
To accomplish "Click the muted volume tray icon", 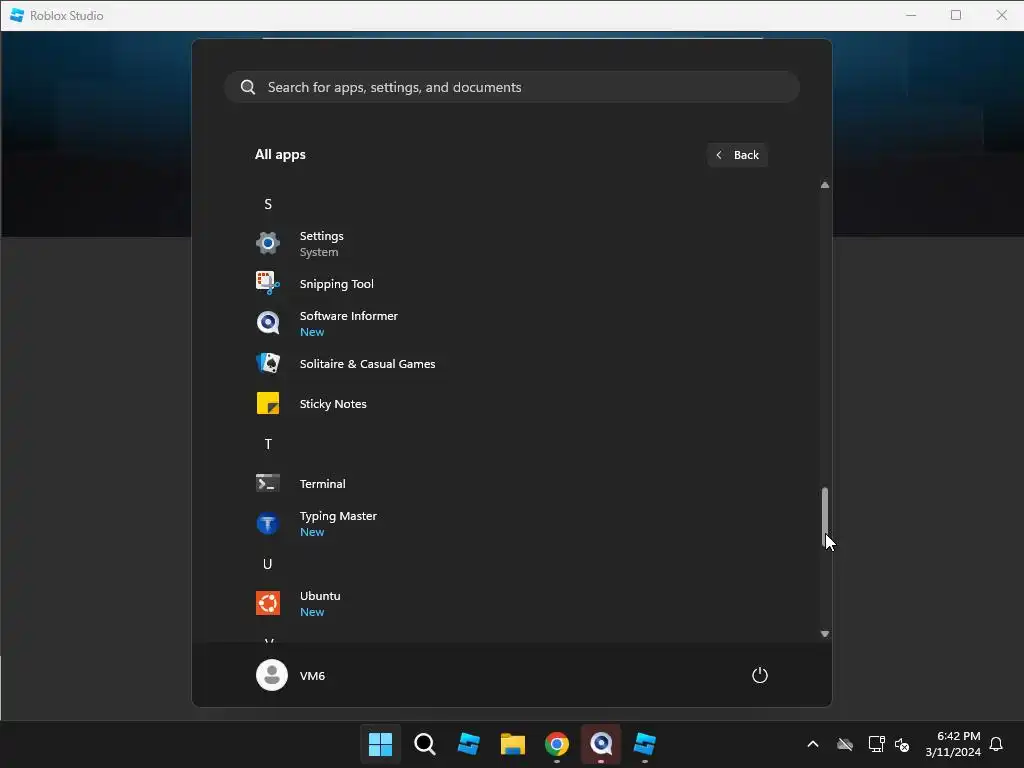I will click(x=902, y=744).
